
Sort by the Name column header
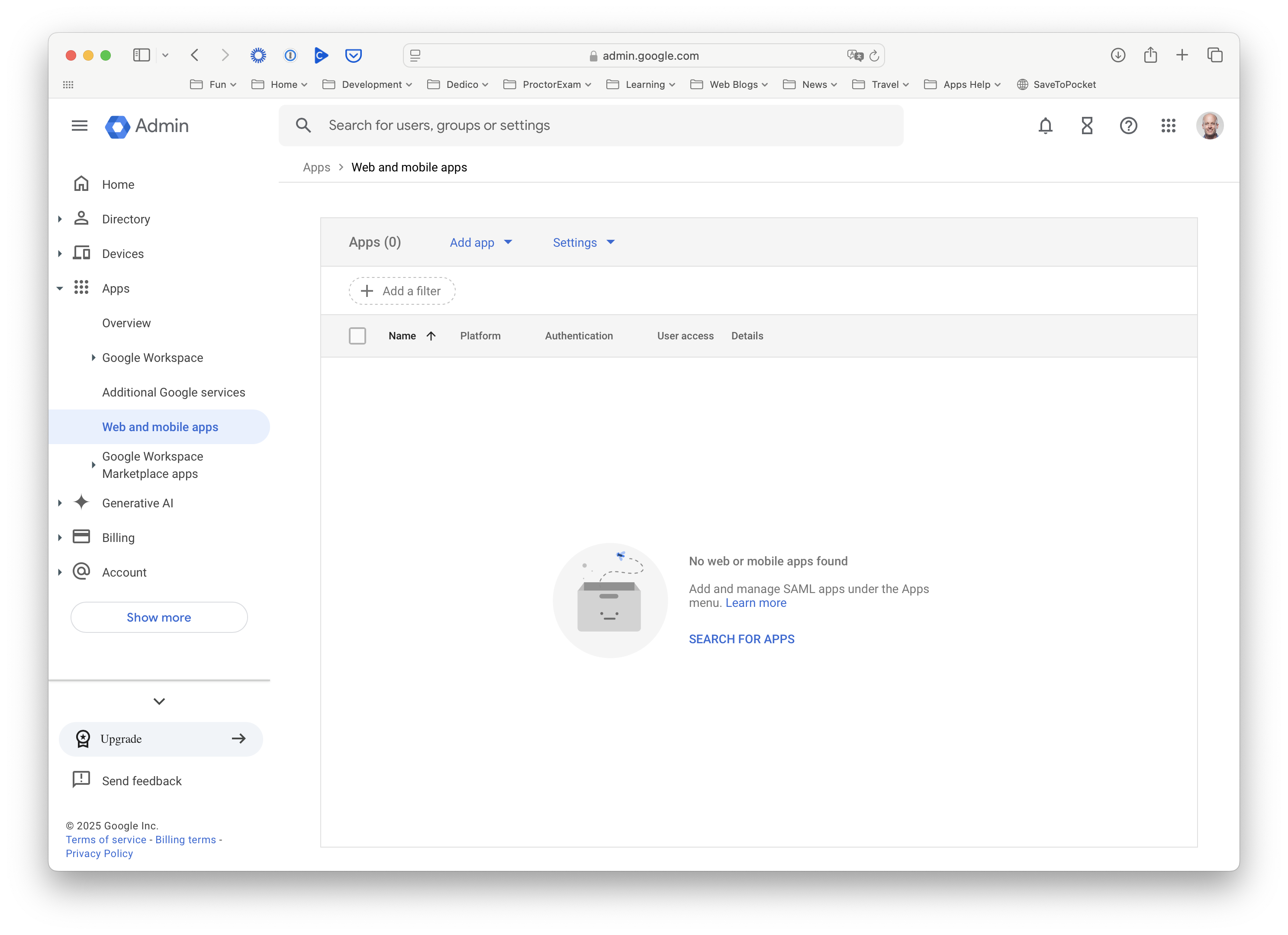(412, 336)
